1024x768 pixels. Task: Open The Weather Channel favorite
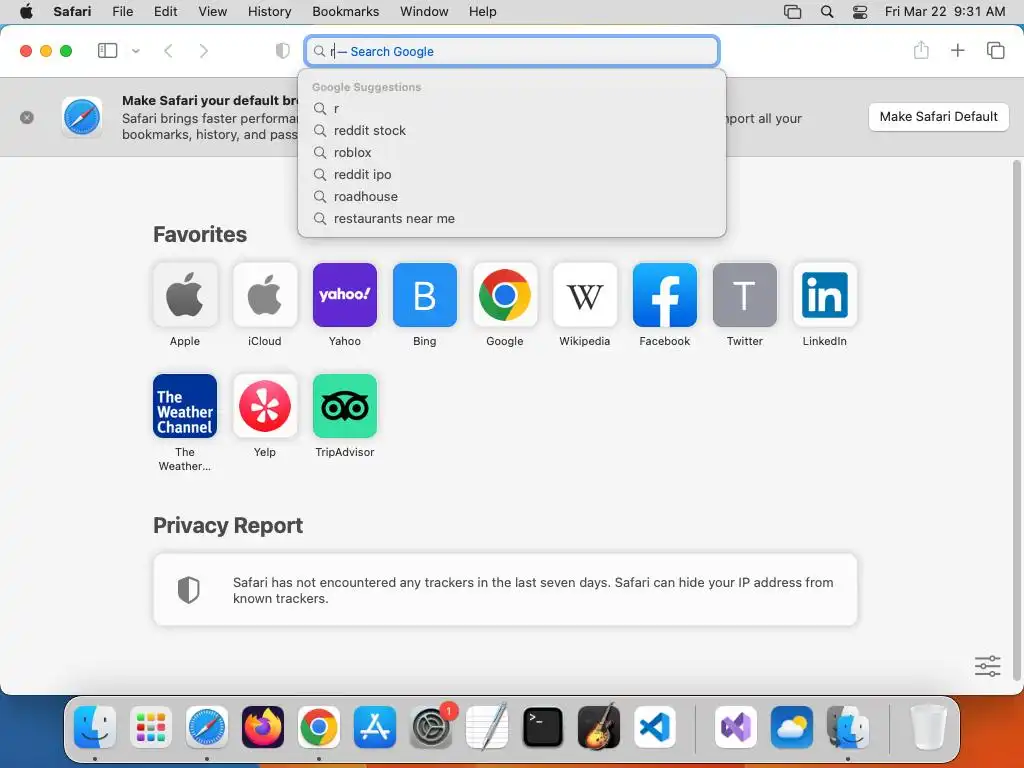coord(185,406)
